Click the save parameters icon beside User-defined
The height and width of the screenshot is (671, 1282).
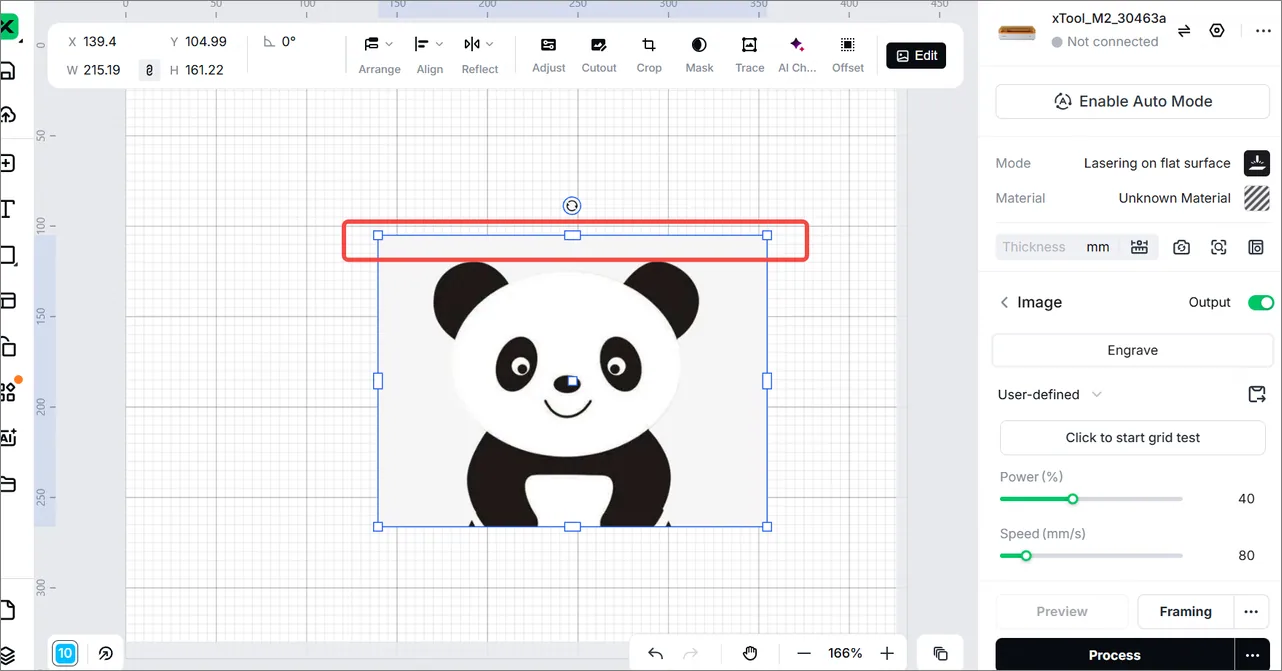point(1257,394)
